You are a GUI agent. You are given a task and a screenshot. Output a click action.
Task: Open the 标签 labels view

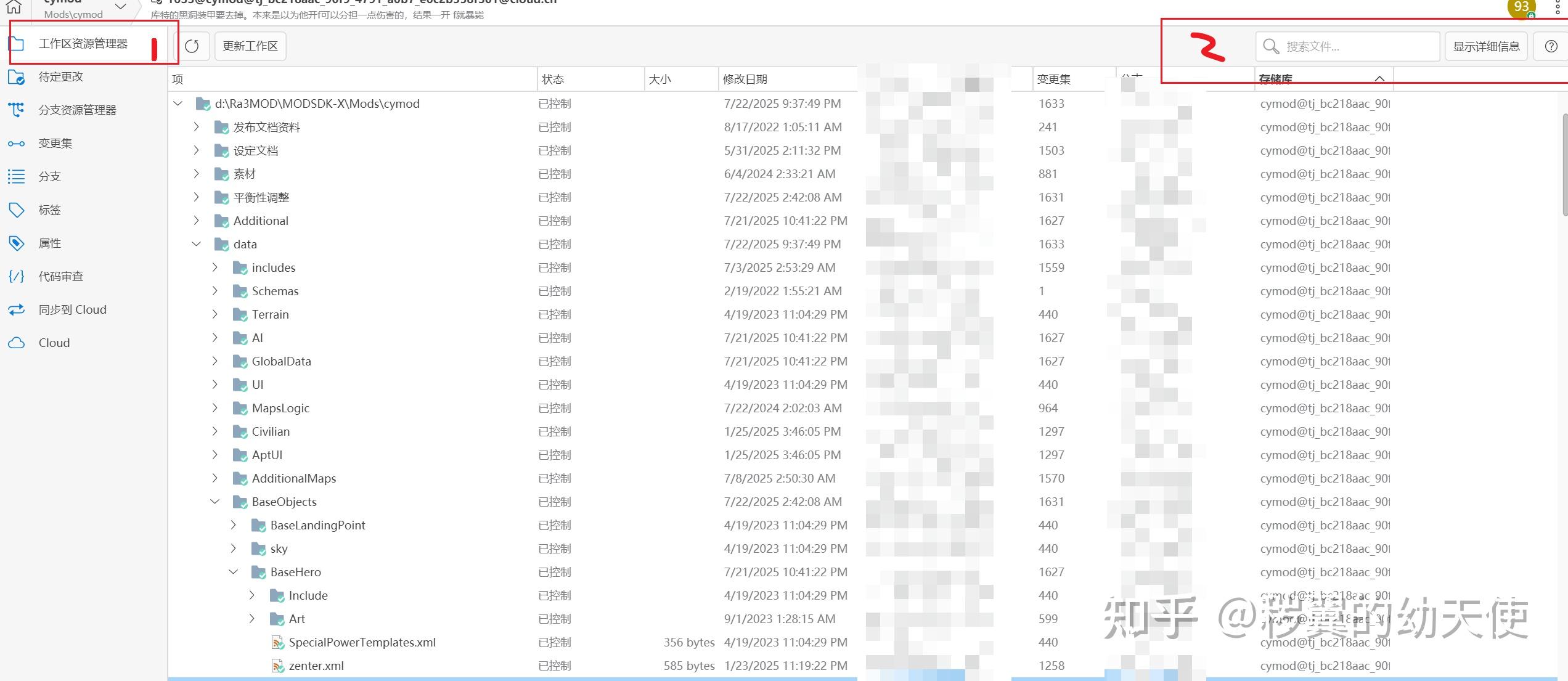49,210
